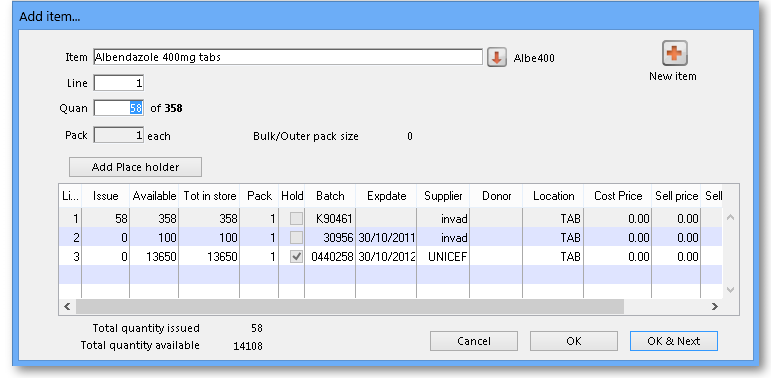Click the New item plus icon
Viewport: 771px width, 378px height.
pos(674,53)
